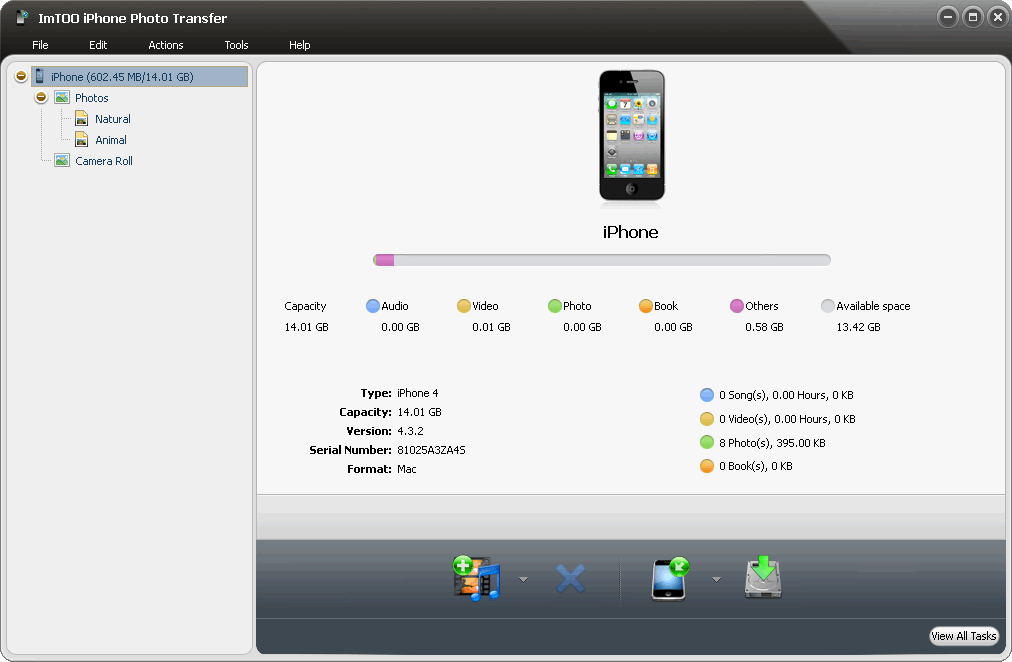The width and height of the screenshot is (1012, 662).
Task: Click the Natural album icon
Action: coord(81,119)
